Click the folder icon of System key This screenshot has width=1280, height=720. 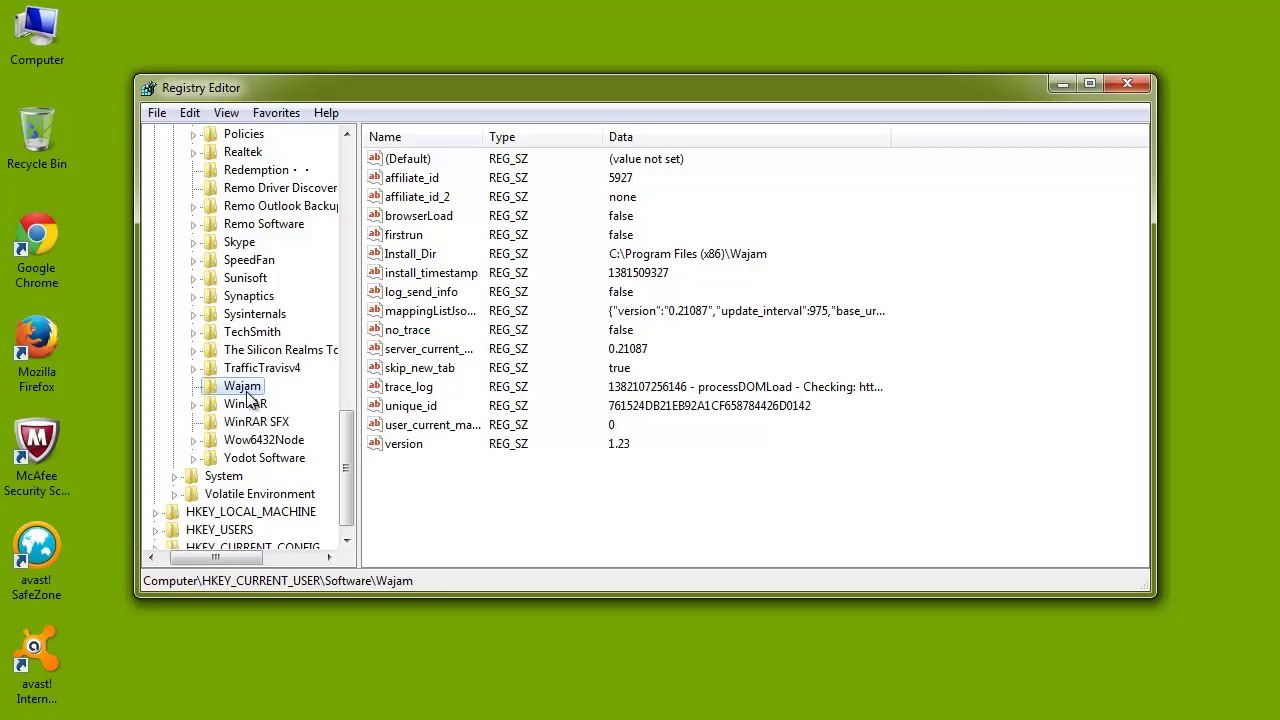191,476
